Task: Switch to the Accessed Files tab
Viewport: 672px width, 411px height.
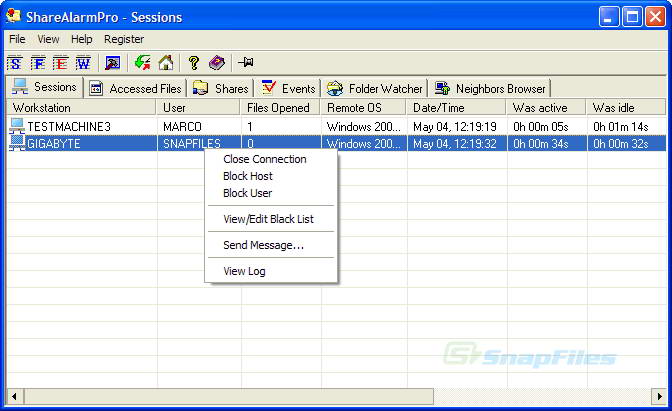Action: pos(135,88)
